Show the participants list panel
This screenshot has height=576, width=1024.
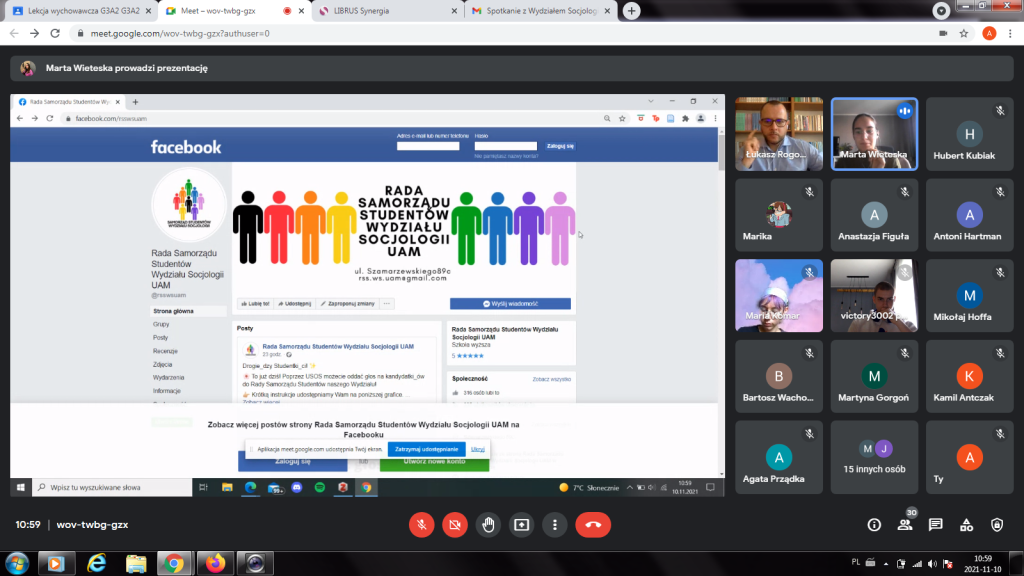click(x=905, y=524)
